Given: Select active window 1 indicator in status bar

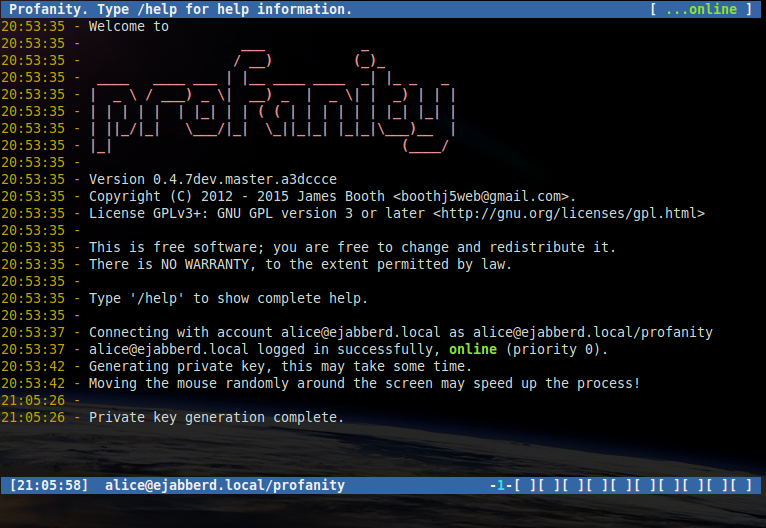Looking at the screenshot, I should pos(499,485).
